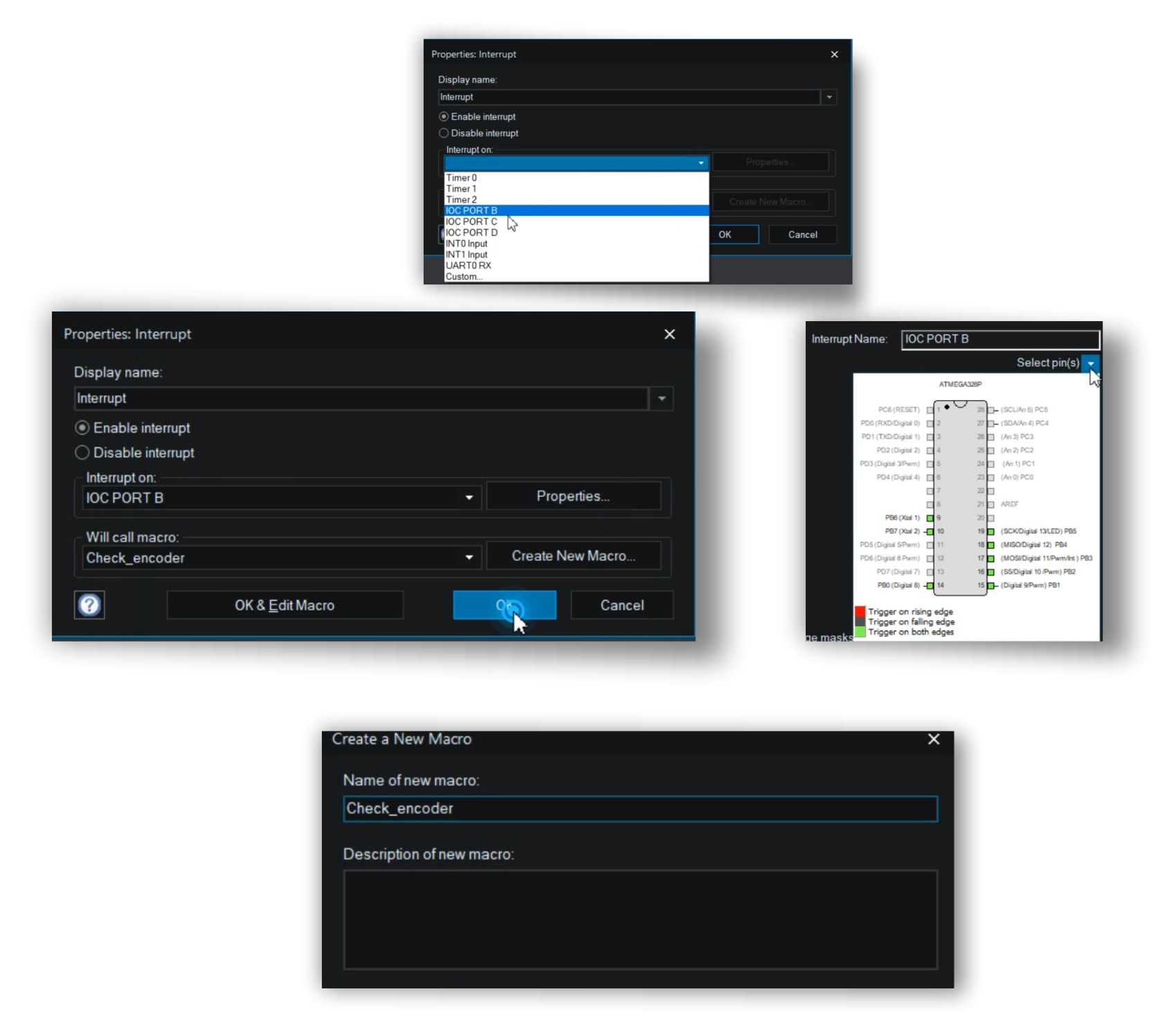Toggle pin 16 PB2 SS square
The width and height of the screenshot is (1176, 1032).
click(x=990, y=572)
